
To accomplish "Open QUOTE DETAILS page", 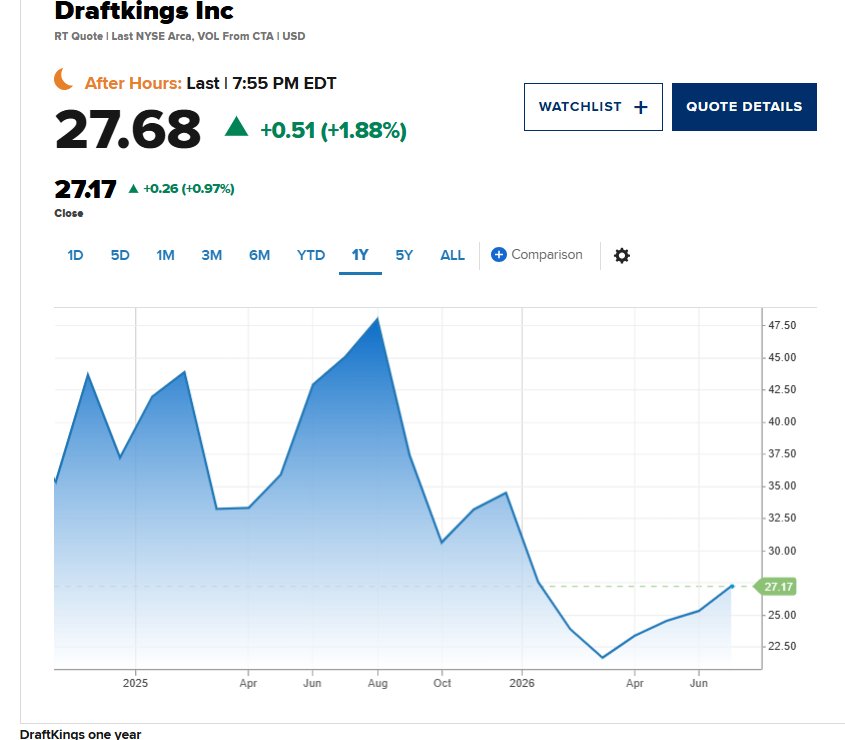I will [744, 107].
